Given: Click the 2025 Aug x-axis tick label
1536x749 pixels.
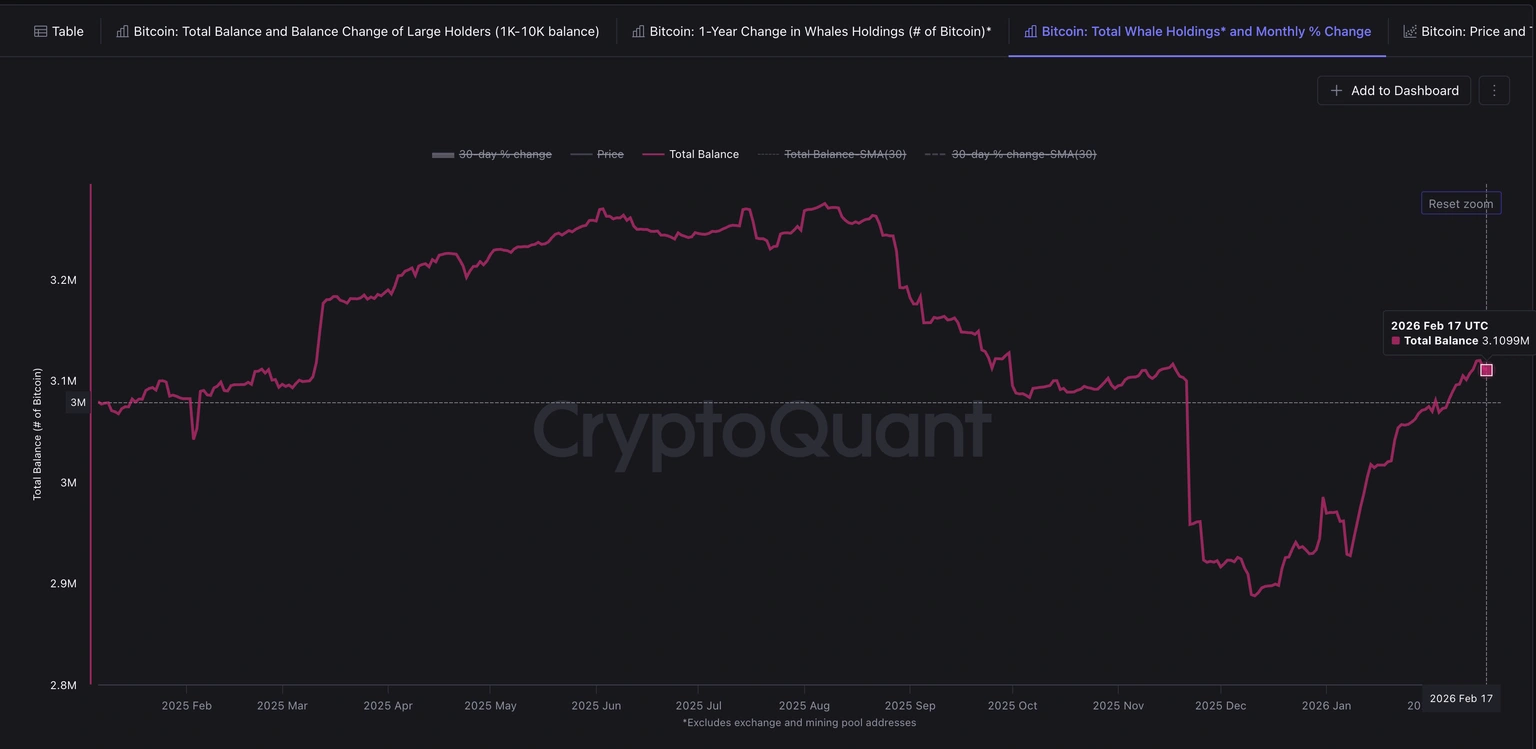Looking at the screenshot, I should point(804,705).
